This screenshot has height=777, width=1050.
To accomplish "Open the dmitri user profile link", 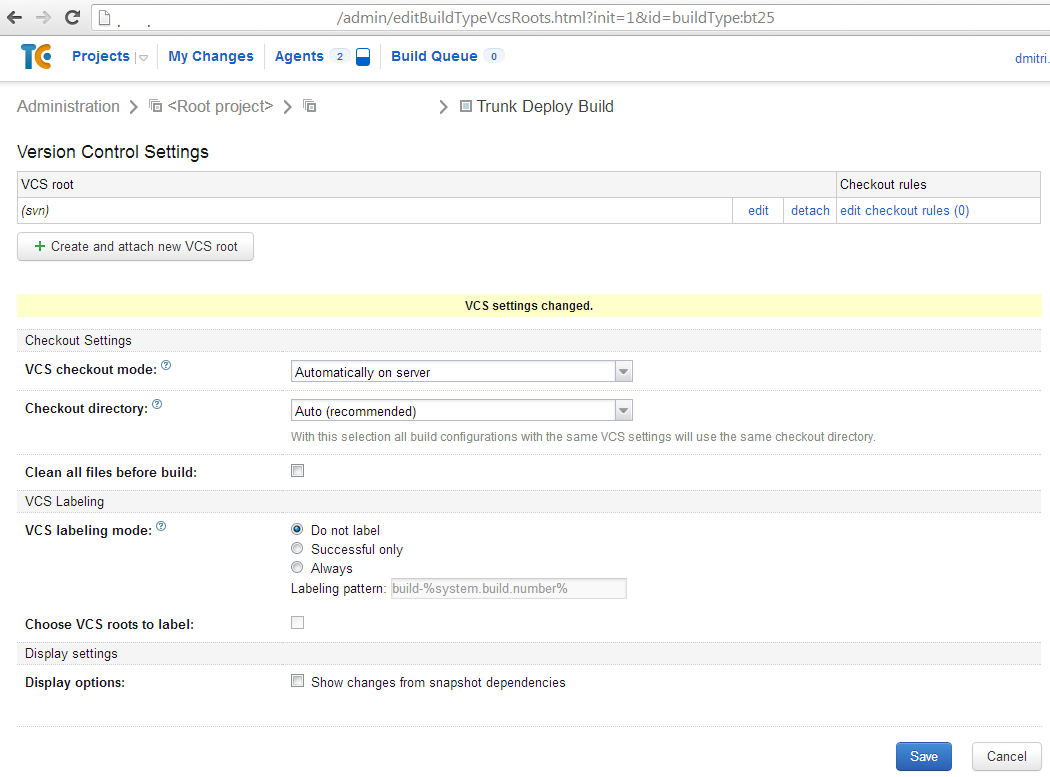I will 1032,58.
